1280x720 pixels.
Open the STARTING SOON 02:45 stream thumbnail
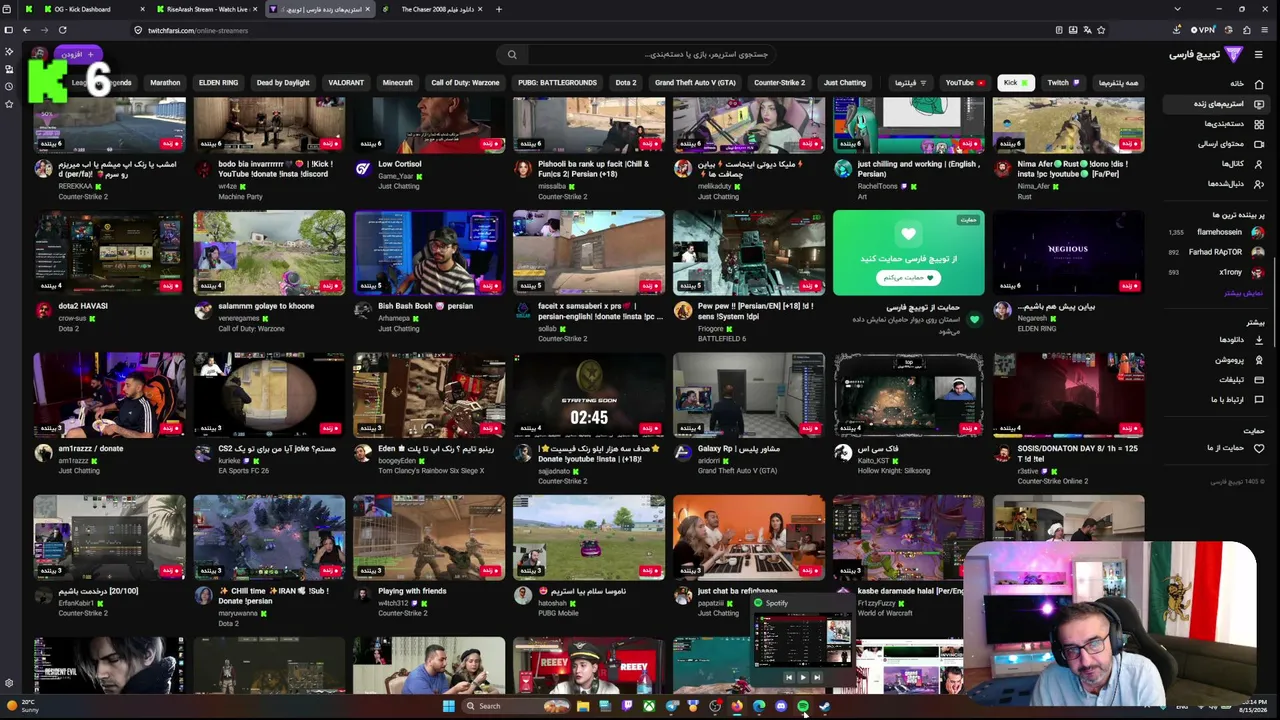tap(589, 395)
